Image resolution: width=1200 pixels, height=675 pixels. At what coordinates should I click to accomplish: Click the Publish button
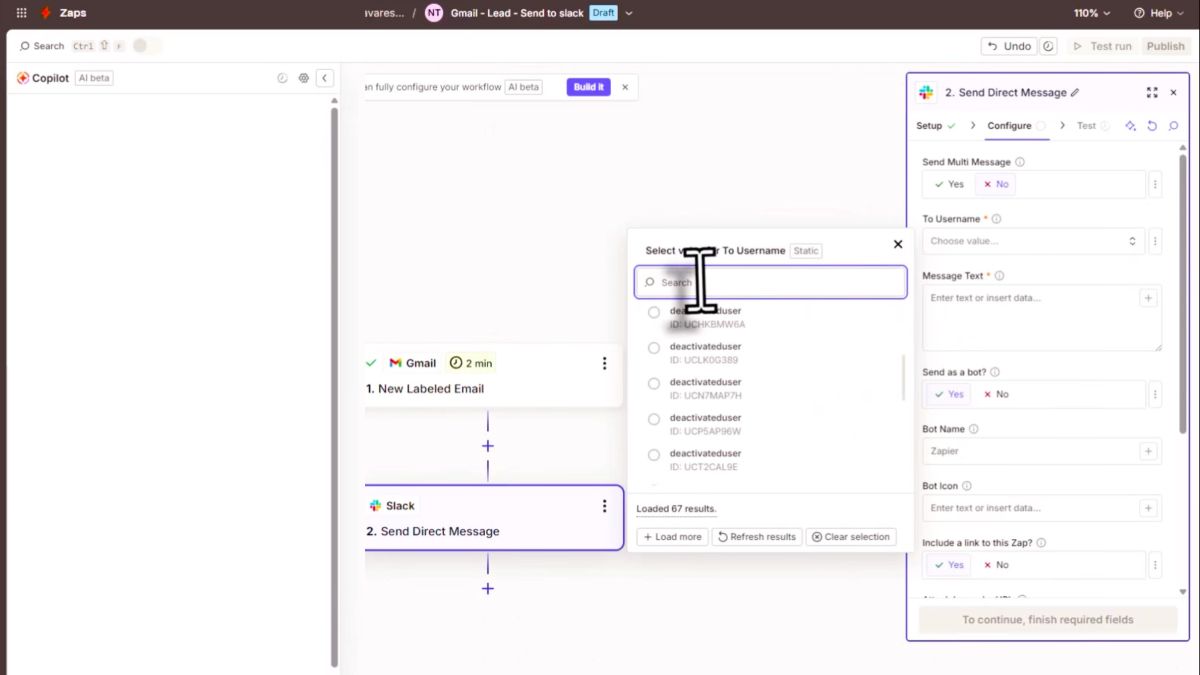[x=1165, y=46]
